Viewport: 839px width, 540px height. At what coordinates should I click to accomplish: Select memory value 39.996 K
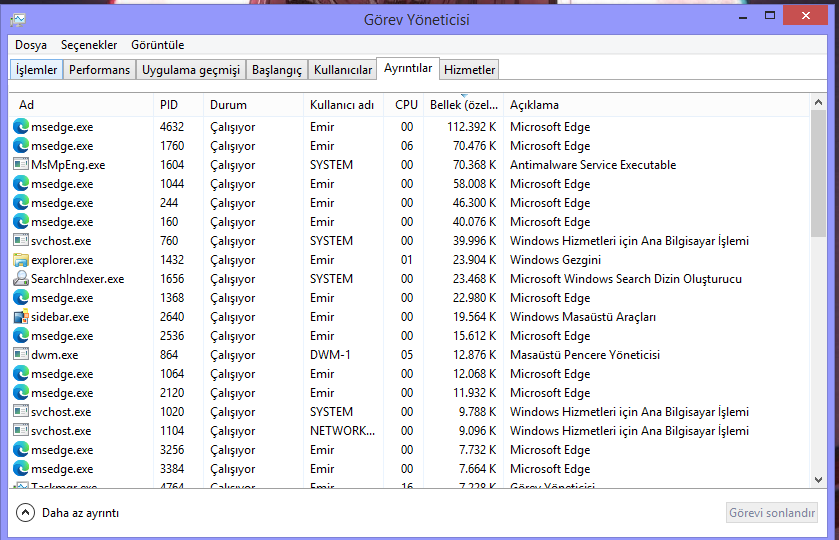click(475, 241)
